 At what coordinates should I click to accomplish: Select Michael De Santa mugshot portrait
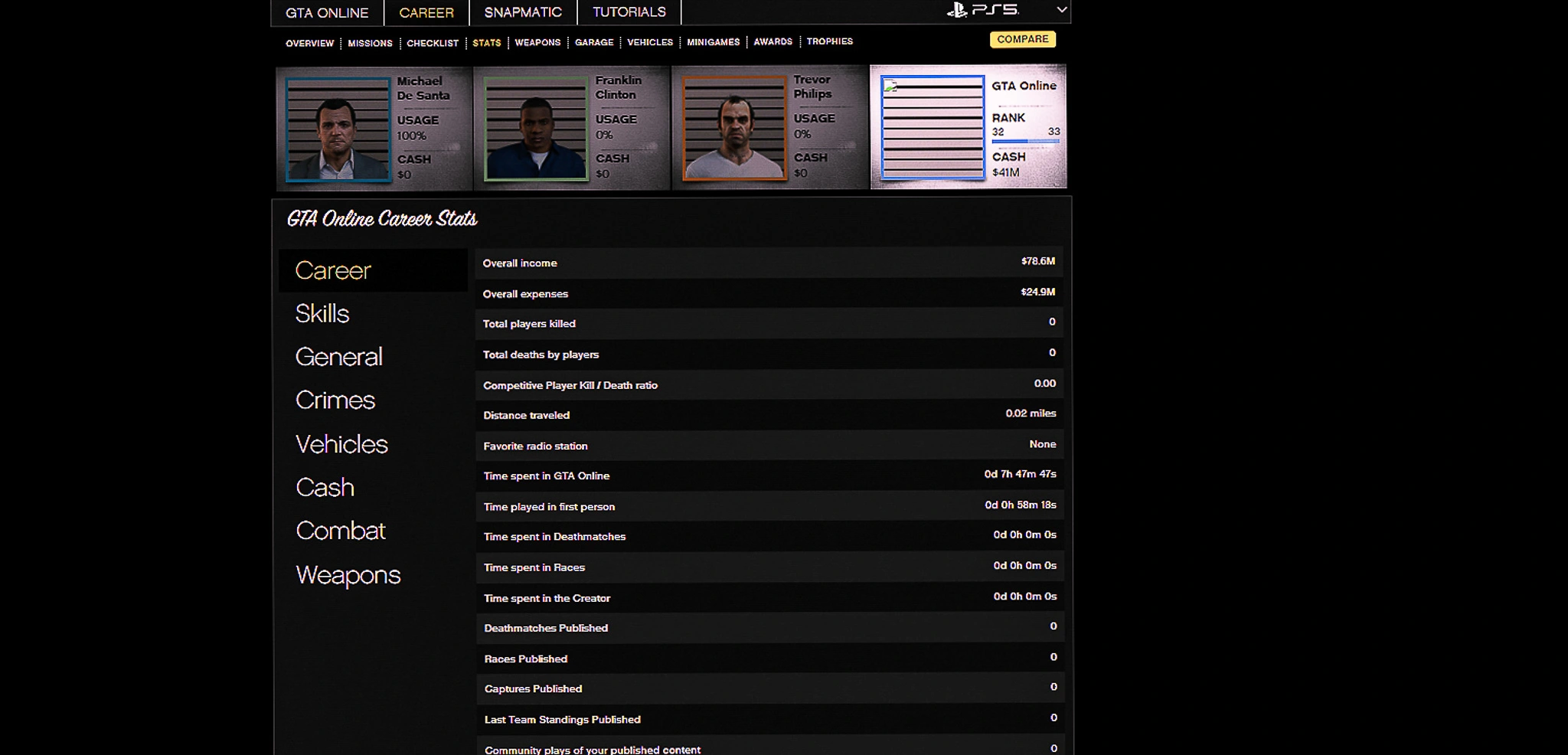(x=338, y=129)
